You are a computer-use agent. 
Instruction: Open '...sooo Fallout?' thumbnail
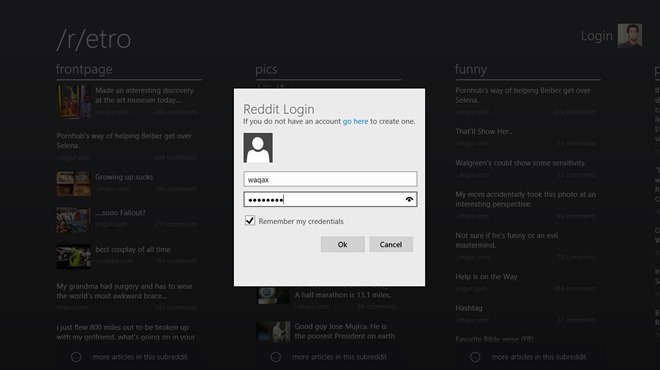[73, 220]
